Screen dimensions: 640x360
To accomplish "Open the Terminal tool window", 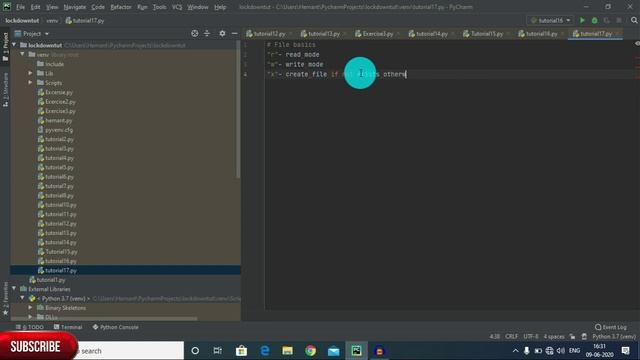I will (x=68, y=327).
